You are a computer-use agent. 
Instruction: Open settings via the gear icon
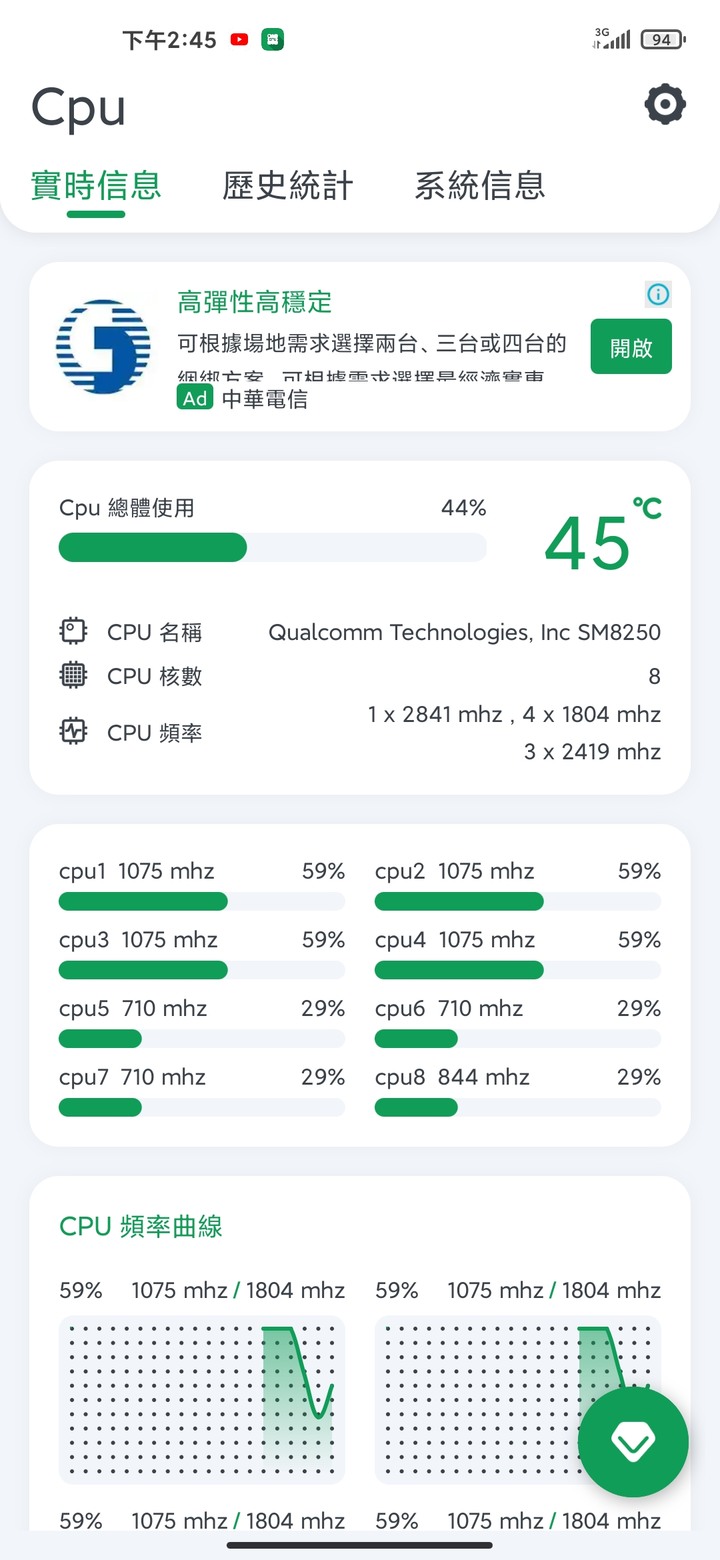pyautogui.click(x=665, y=104)
